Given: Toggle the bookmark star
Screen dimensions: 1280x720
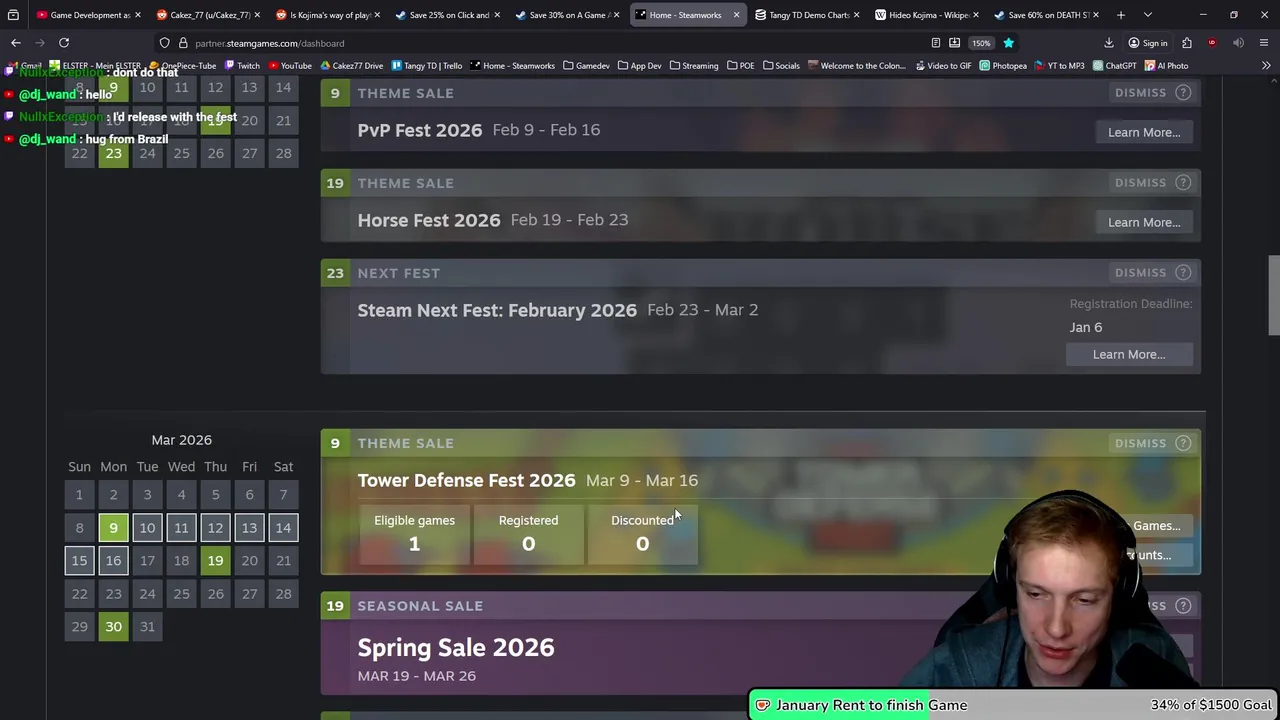Looking at the screenshot, I should (x=1008, y=43).
